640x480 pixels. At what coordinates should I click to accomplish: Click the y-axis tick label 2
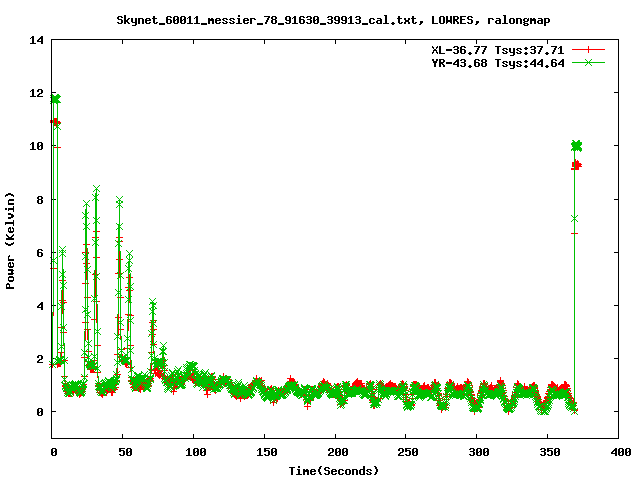[40, 359]
